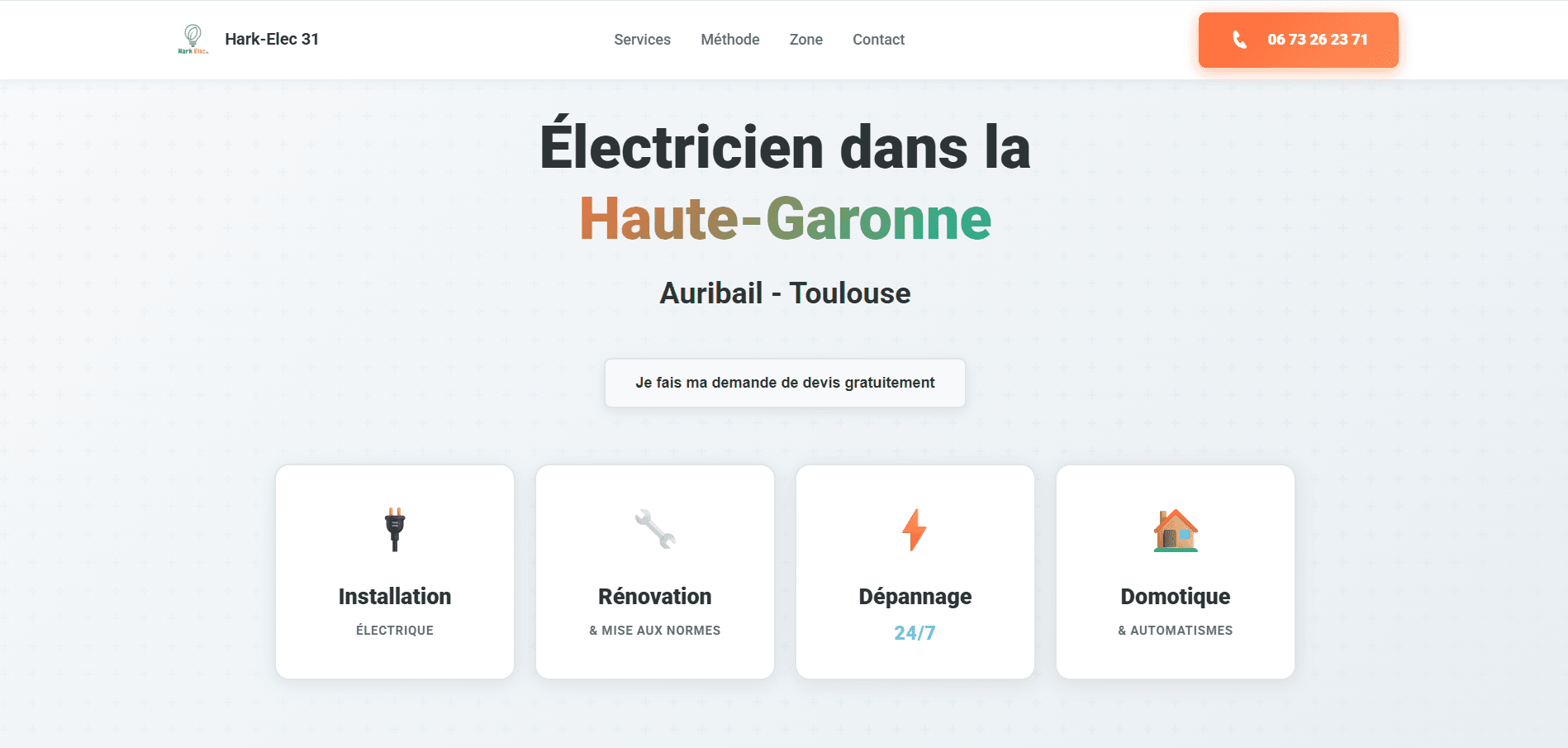The width and height of the screenshot is (1568, 748).
Task: Open the Services menu item
Action: tap(642, 39)
